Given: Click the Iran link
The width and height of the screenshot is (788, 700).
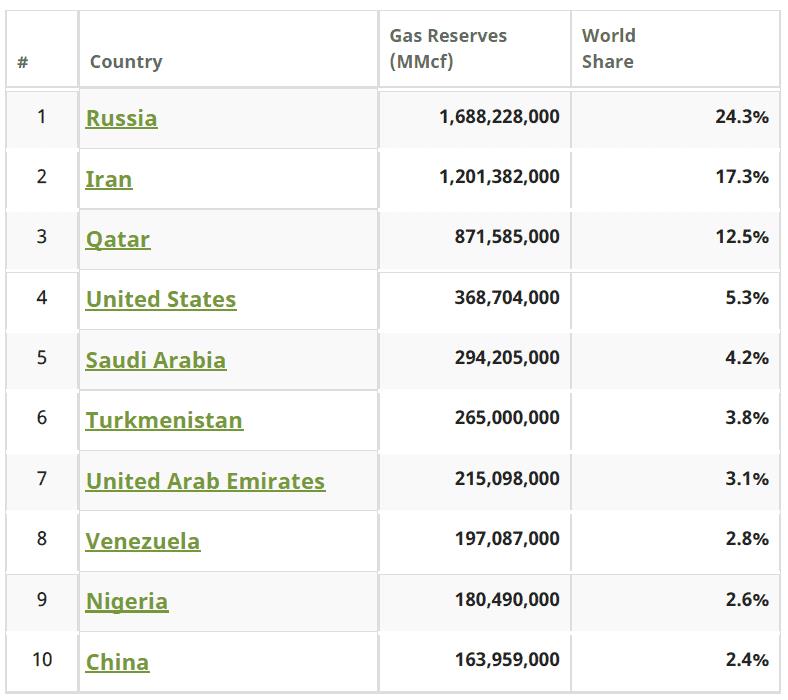Looking at the screenshot, I should point(108,179).
